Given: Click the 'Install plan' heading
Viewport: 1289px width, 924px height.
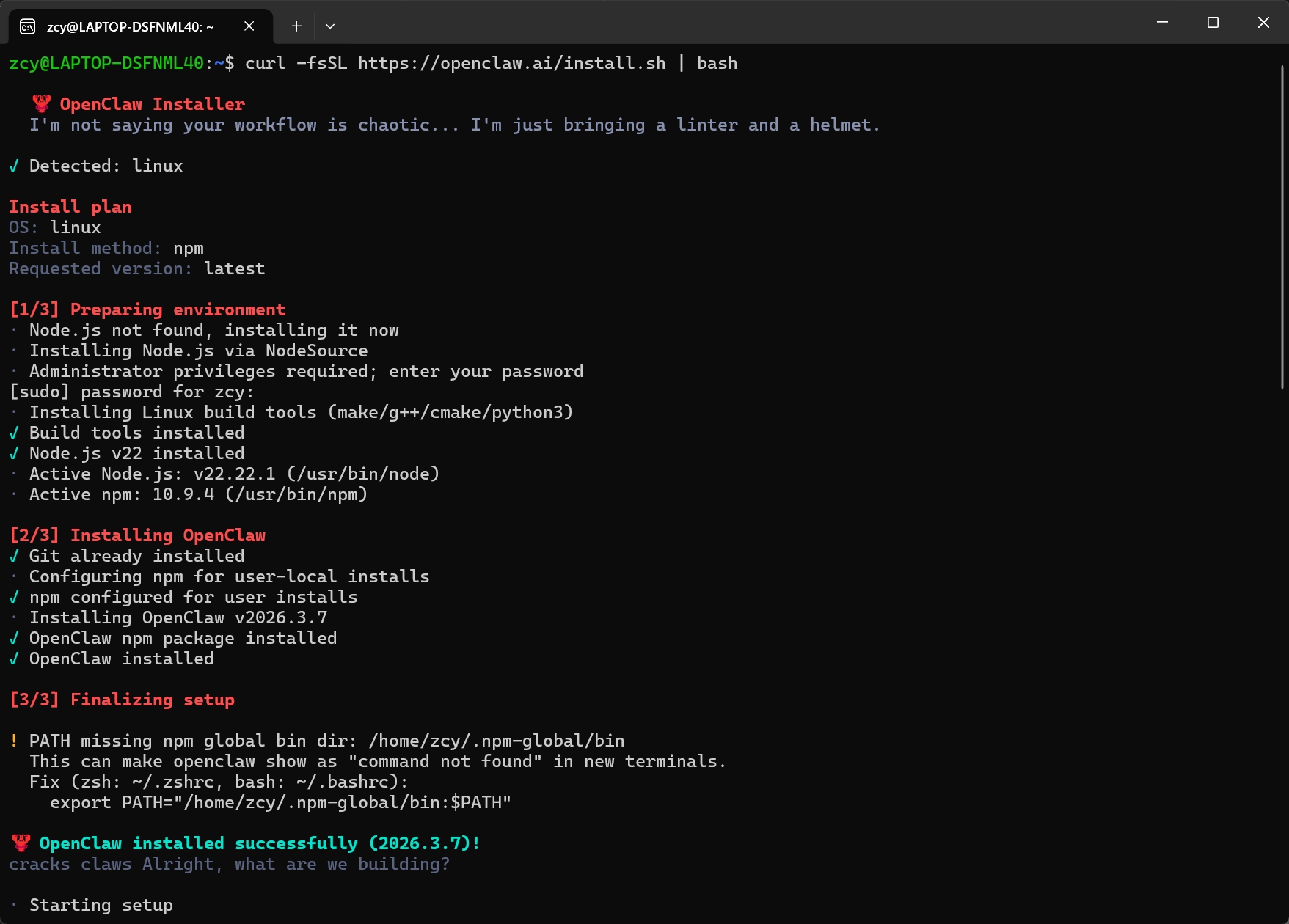Looking at the screenshot, I should [70, 207].
